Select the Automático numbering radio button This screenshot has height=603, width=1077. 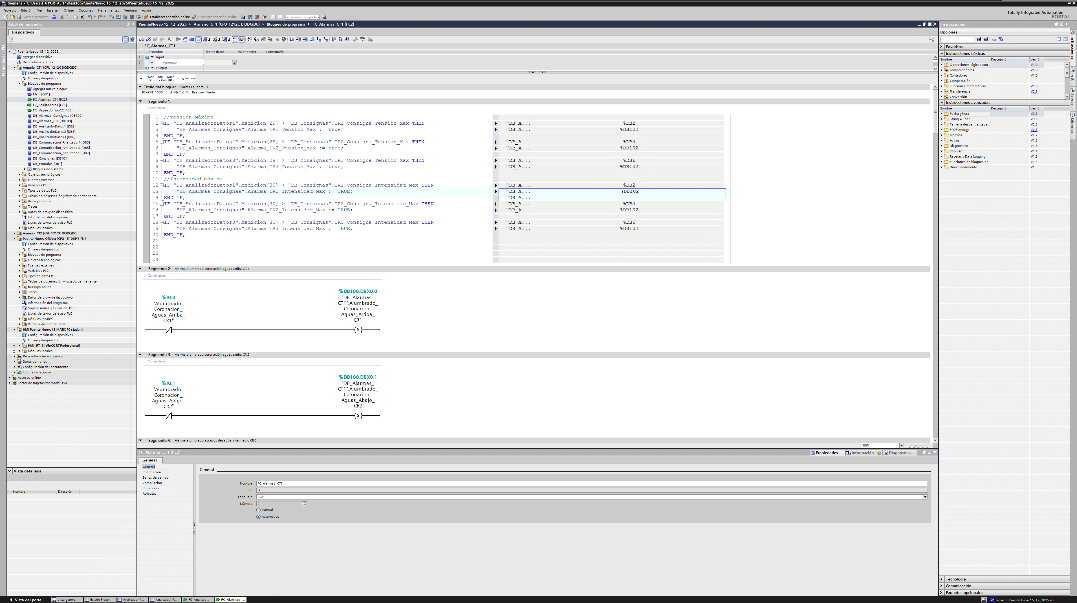259,516
